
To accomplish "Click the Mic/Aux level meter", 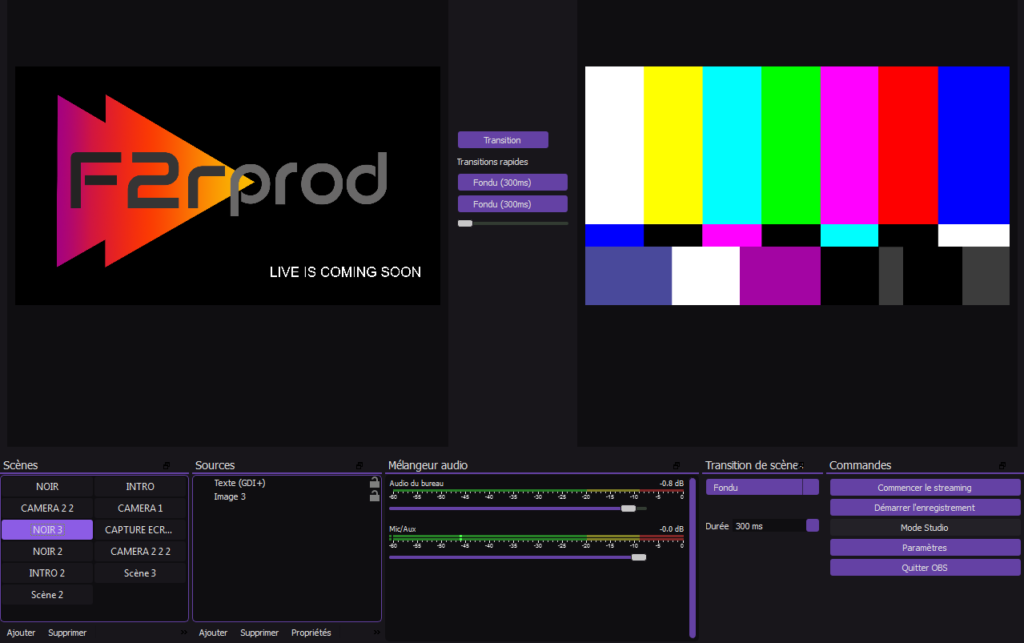I will click(x=536, y=541).
